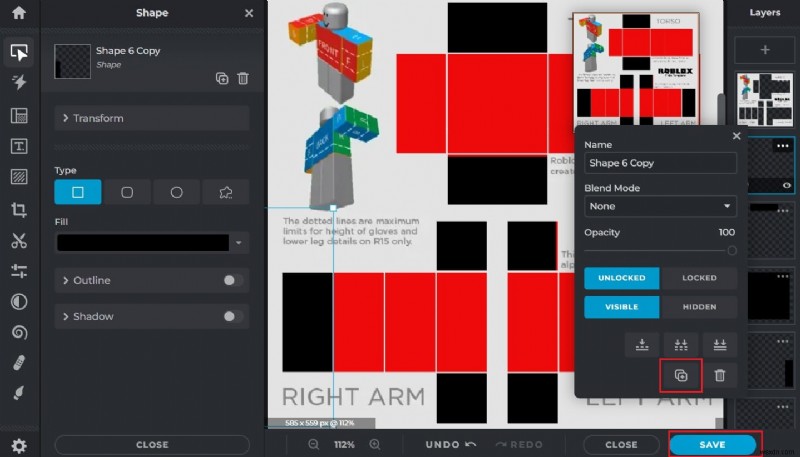This screenshot has width=800, height=457.
Task: Zoom in with the plus magnifier
Action: [x=375, y=445]
